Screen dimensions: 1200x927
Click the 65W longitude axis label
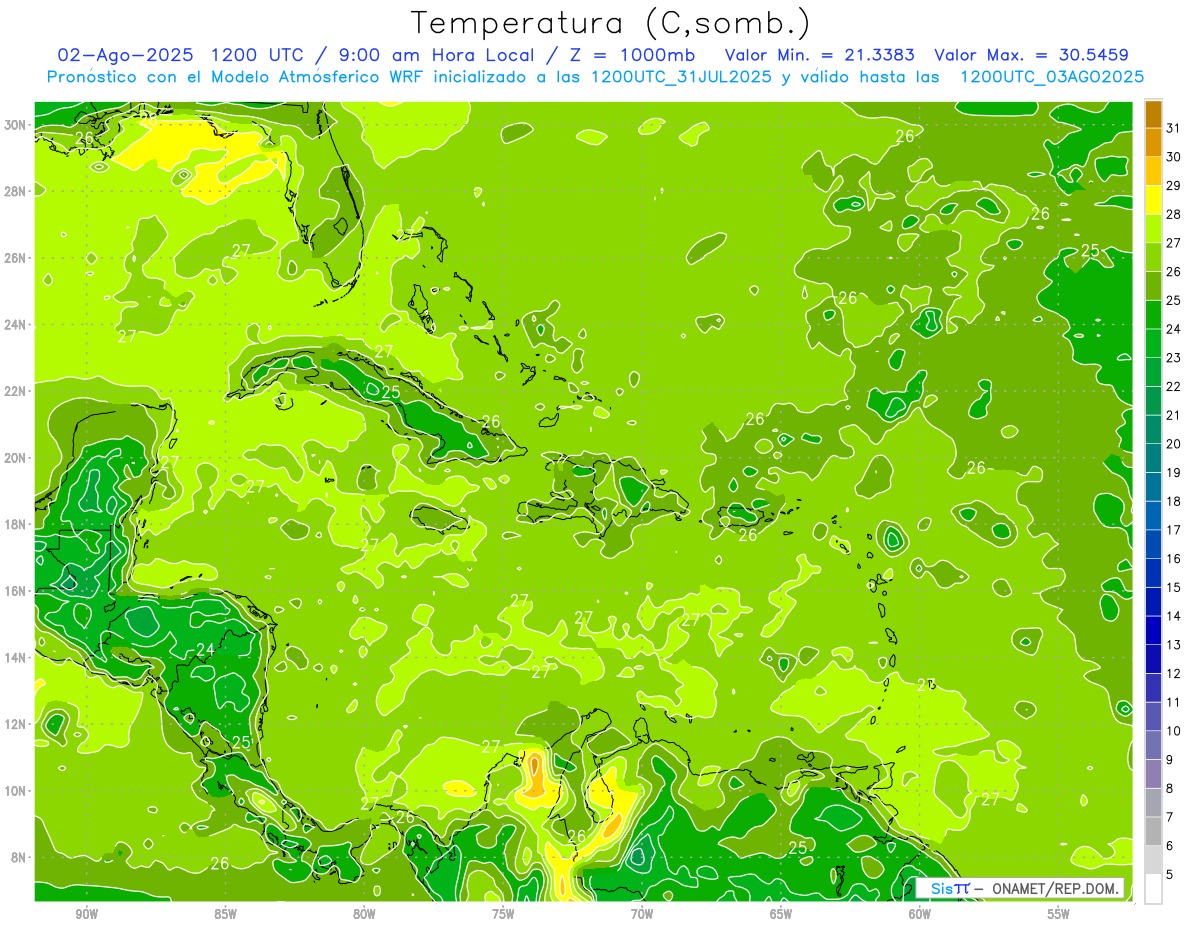781,915
